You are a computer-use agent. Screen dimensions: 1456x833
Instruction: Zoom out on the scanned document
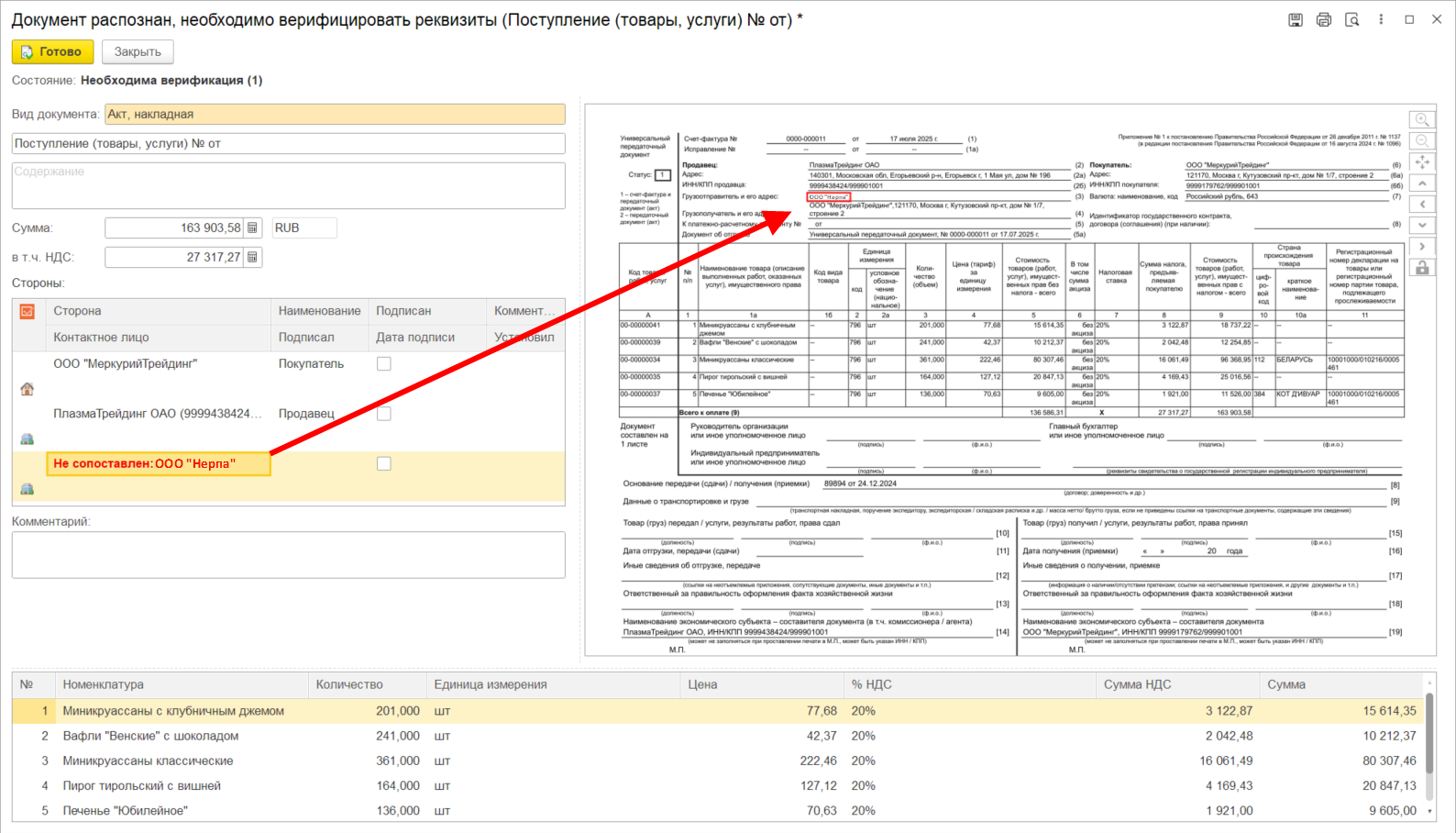coord(1422,141)
